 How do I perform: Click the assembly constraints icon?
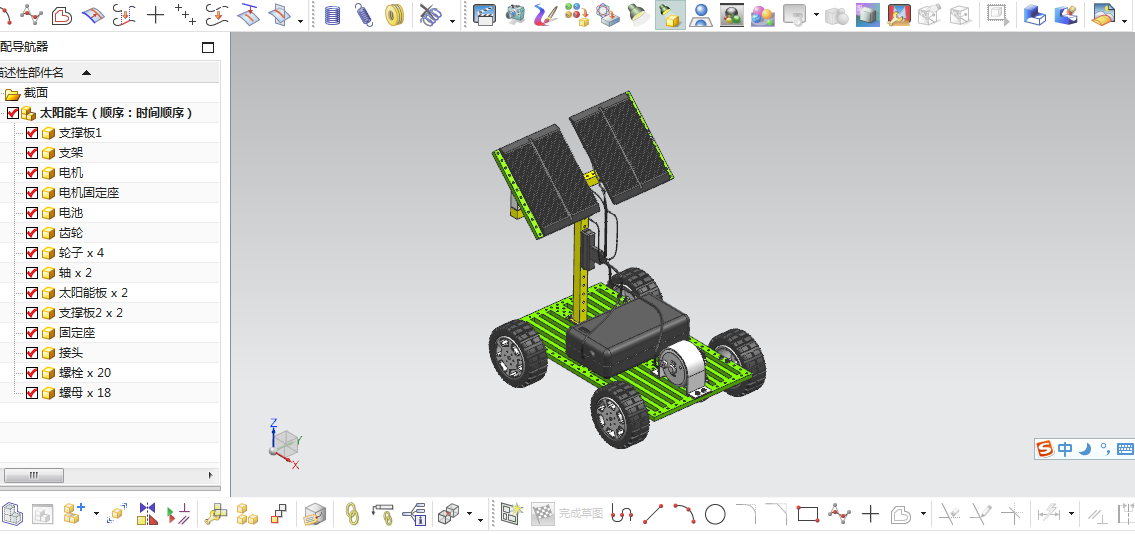pos(178,514)
